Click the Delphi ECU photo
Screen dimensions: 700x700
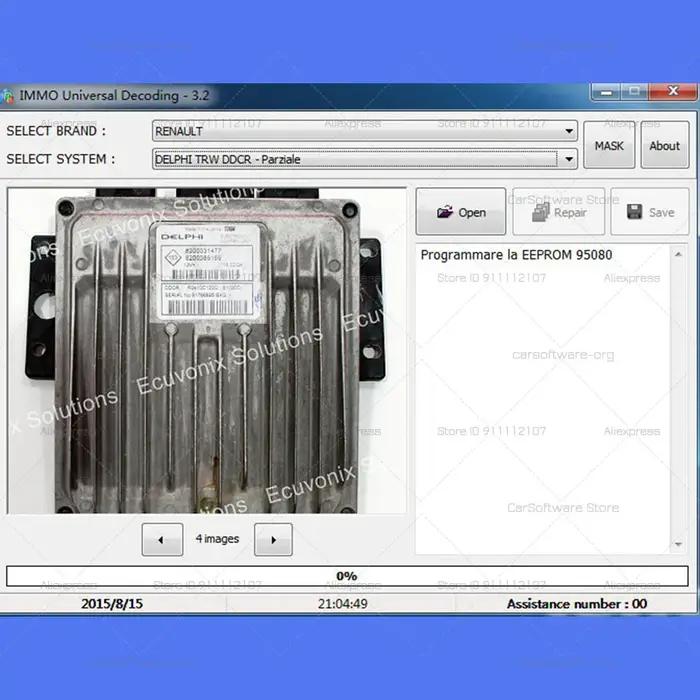point(207,351)
